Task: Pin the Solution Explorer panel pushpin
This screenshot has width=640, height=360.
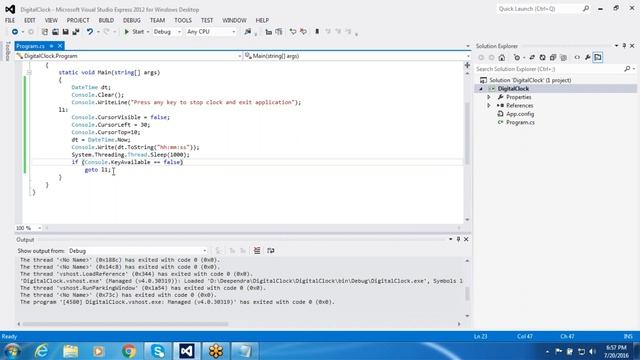Action: pyautogui.click(x=624, y=46)
